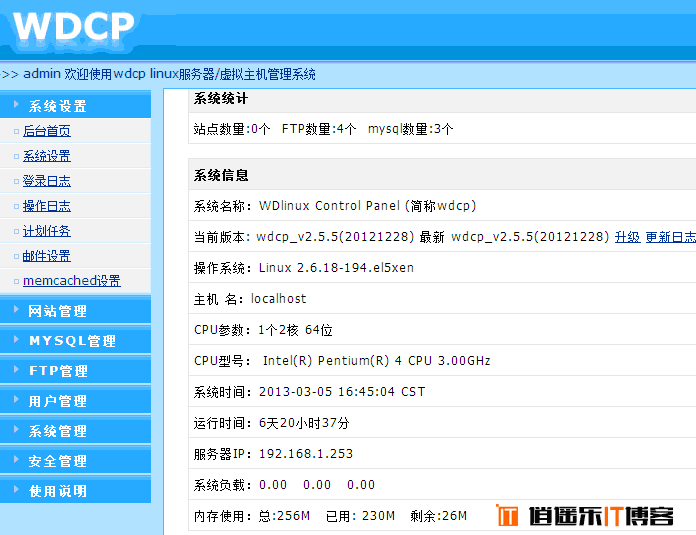Viewport: 696px width, 535px height.
Task: Click the bullet icon before 计划任务
Action: pyautogui.click(x=16, y=231)
